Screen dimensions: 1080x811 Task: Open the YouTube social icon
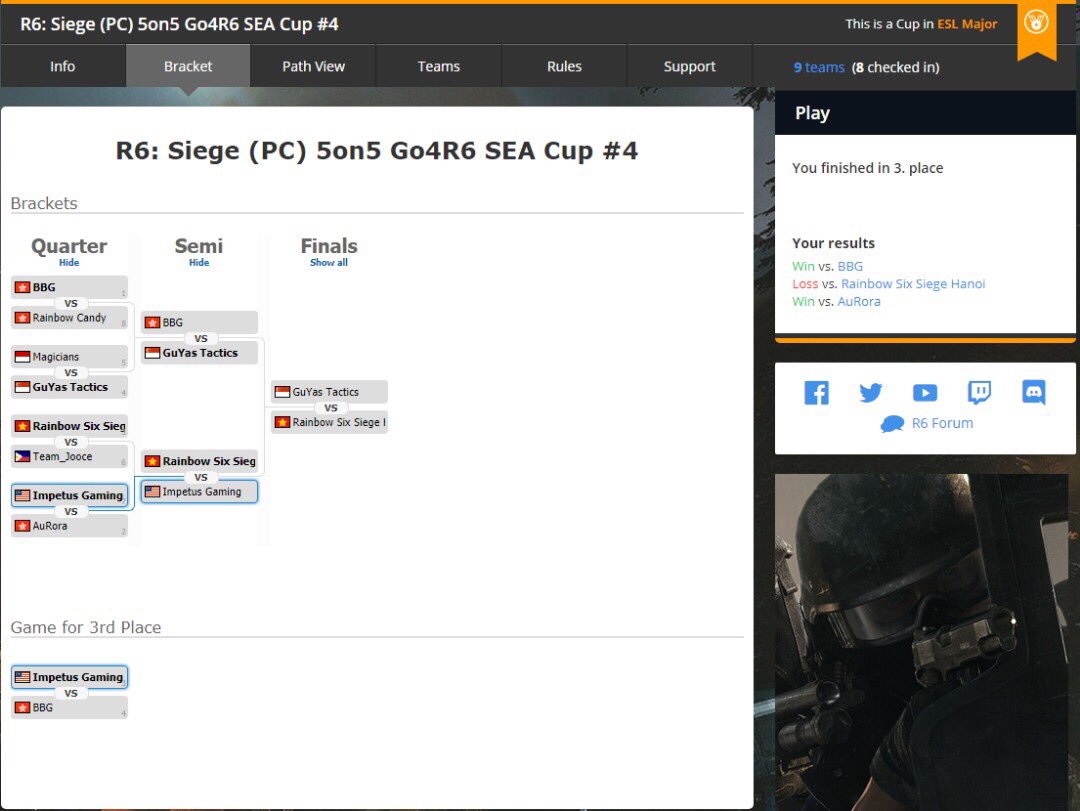(x=925, y=393)
